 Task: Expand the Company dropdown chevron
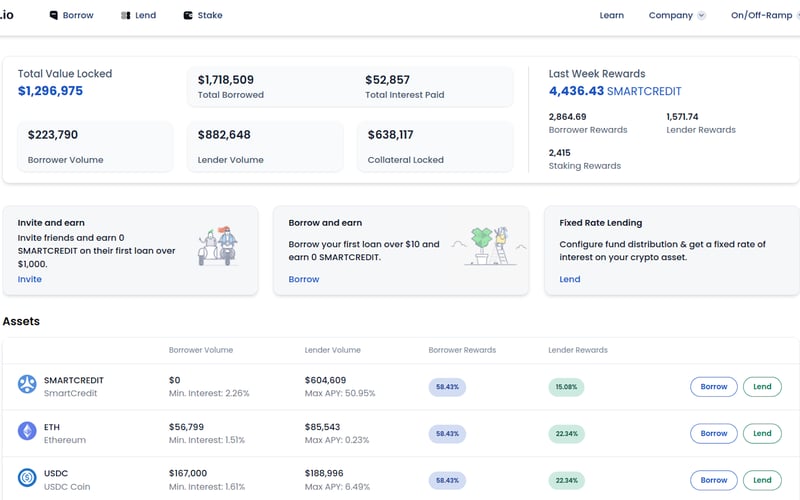click(702, 15)
